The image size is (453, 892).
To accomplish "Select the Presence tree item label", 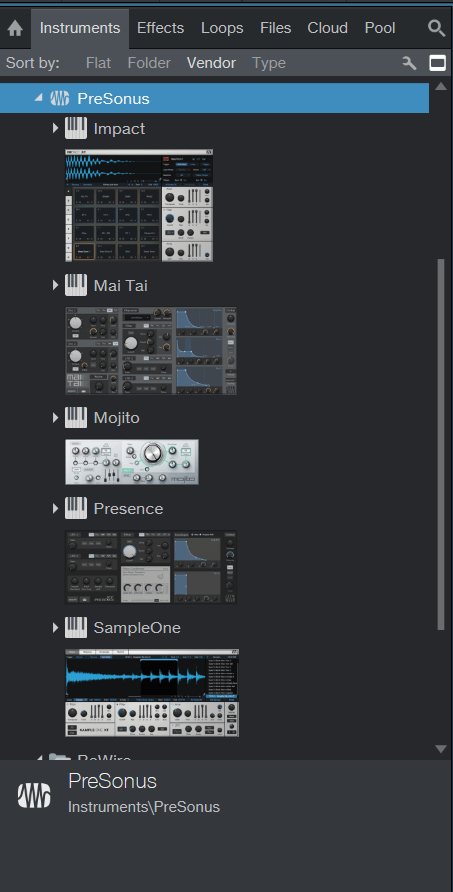I will coord(129,509).
